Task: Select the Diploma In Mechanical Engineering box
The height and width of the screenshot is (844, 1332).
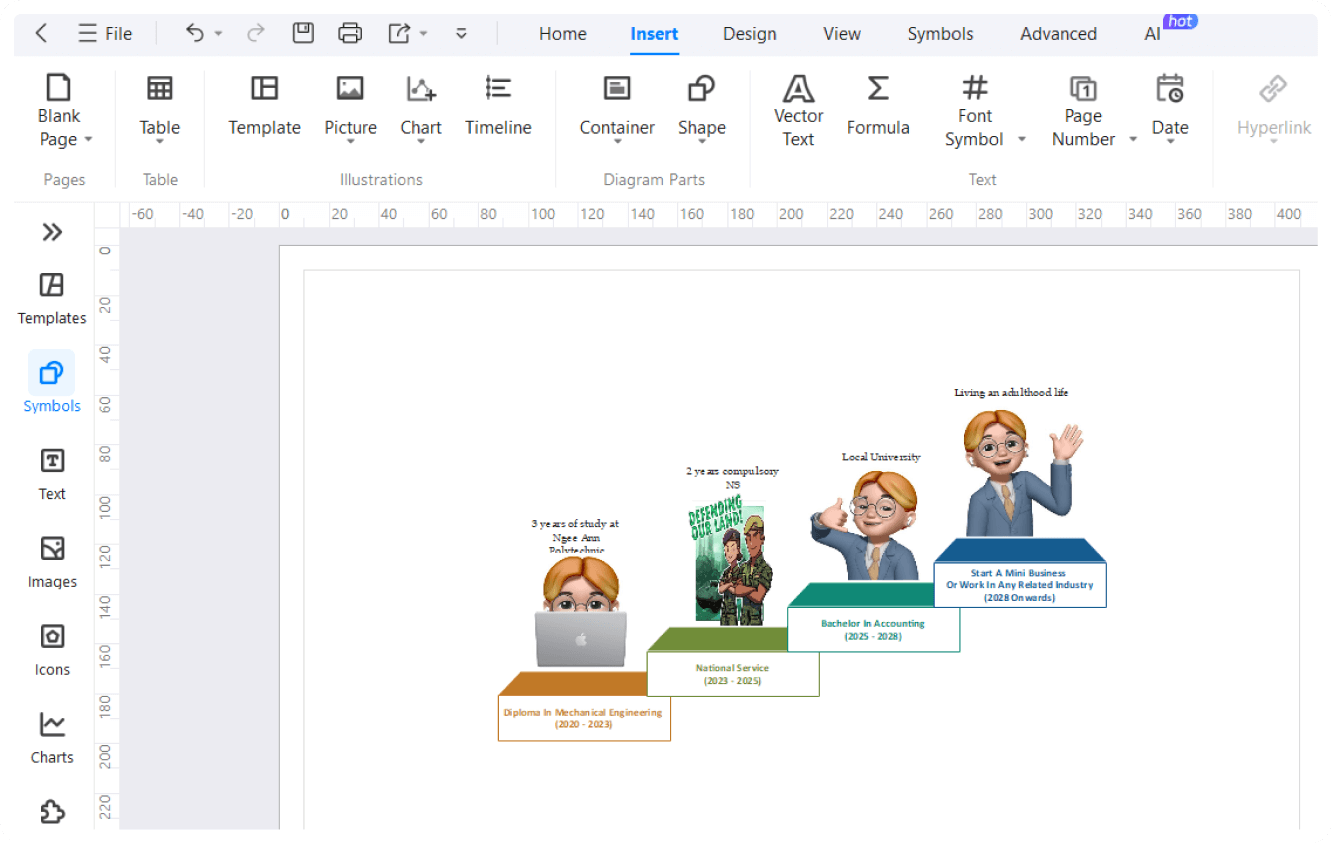Action: click(x=584, y=718)
